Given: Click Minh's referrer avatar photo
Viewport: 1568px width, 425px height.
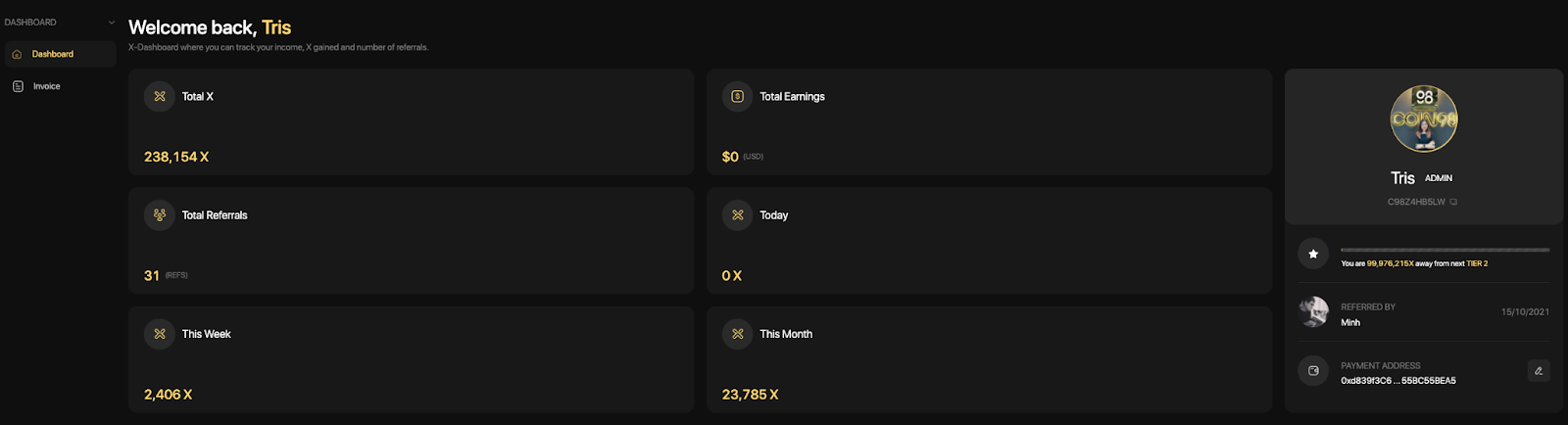Looking at the screenshot, I should 1313,312.
